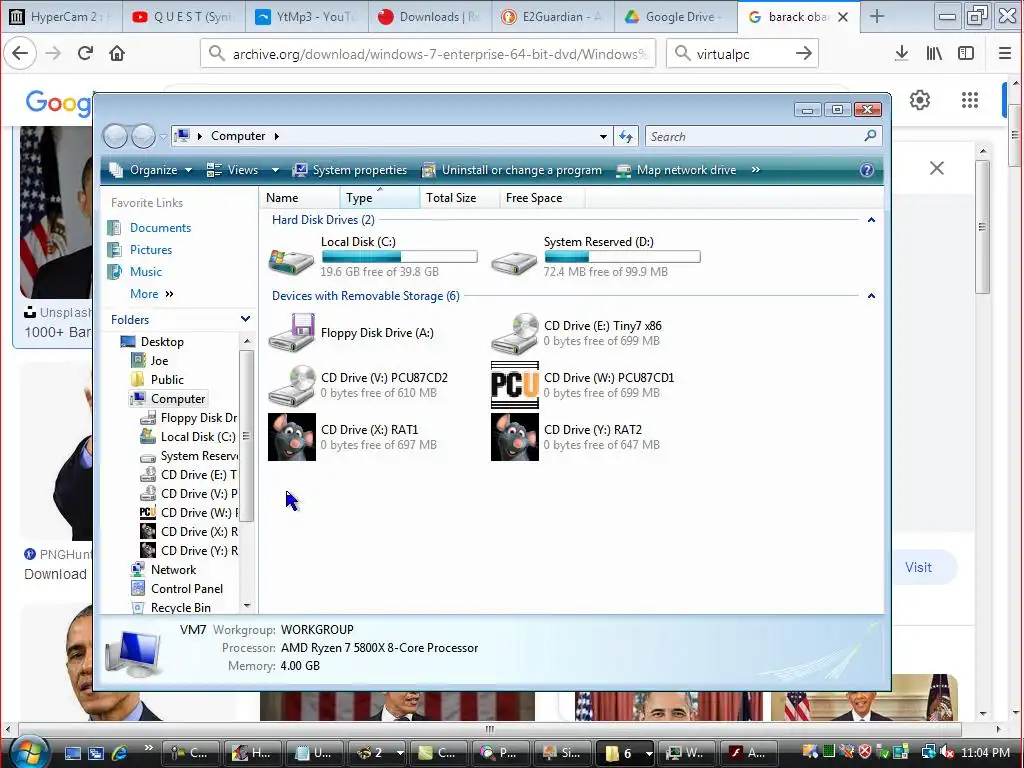This screenshot has height=768, width=1024.
Task: Sort by Name column header
Action: [300, 198]
